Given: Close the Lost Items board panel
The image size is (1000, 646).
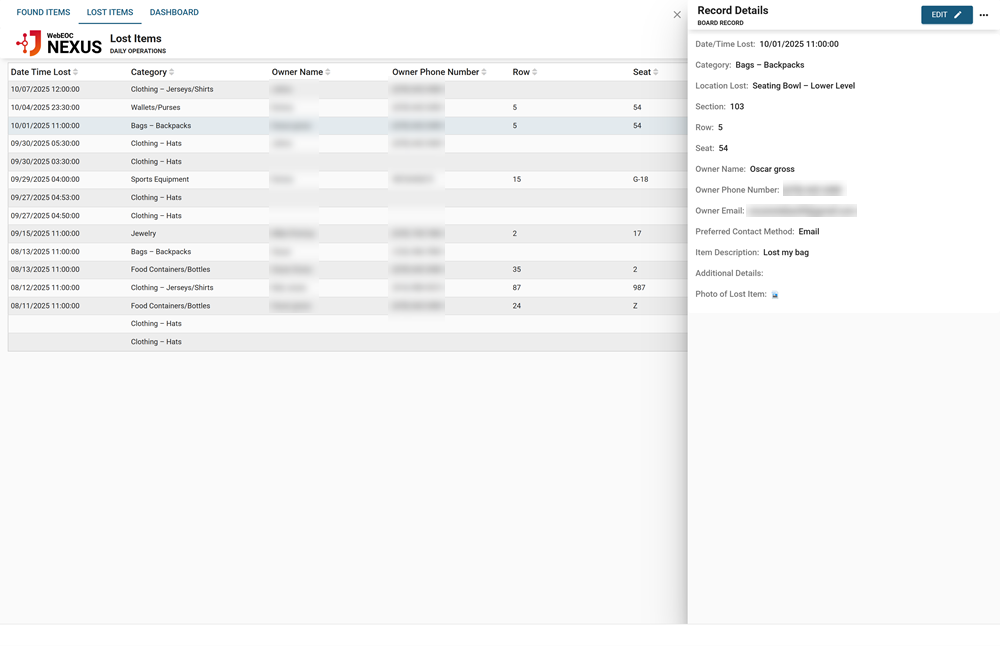Looking at the screenshot, I should pyautogui.click(x=677, y=15).
